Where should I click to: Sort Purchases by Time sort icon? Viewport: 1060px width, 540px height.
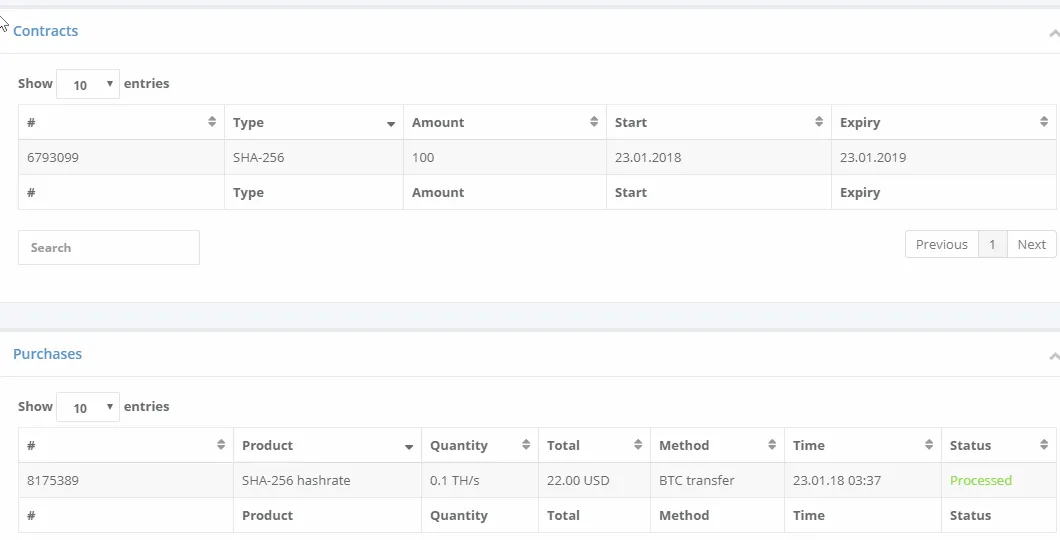coord(929,445)
